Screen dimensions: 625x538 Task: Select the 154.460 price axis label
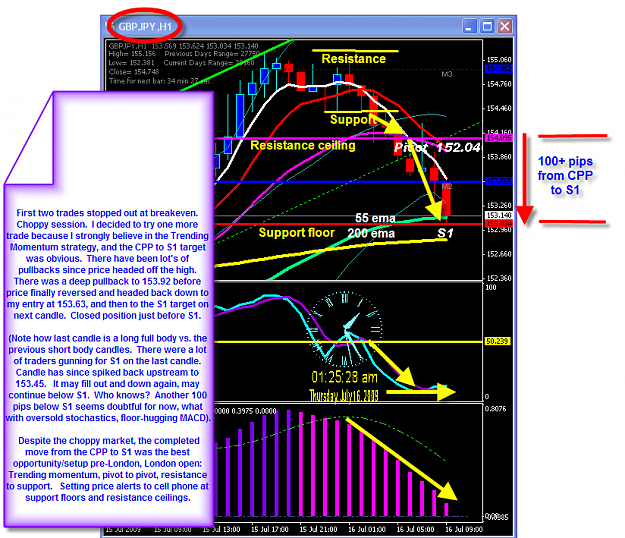coord(499,108)
